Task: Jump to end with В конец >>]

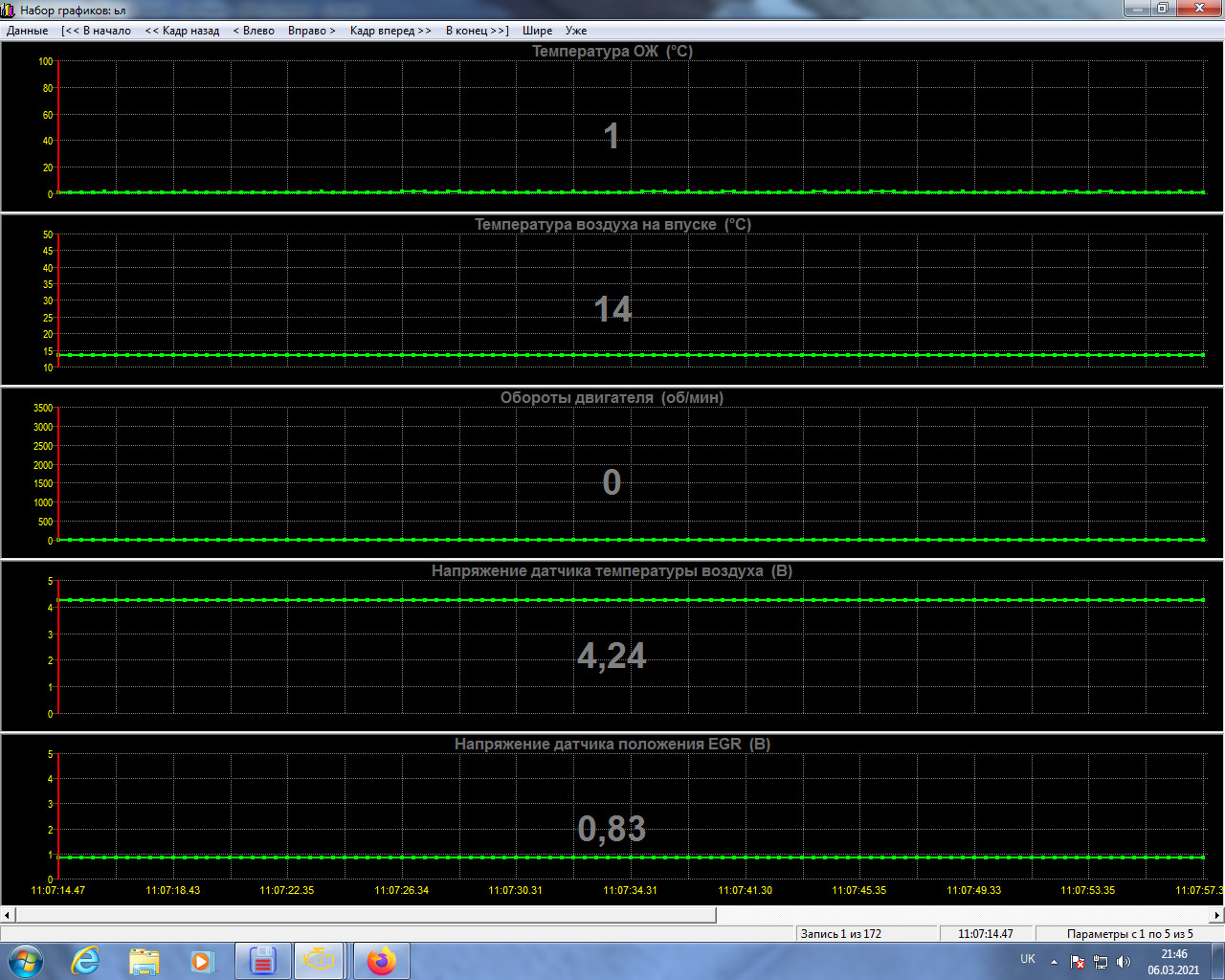Action: click(477, 31)
